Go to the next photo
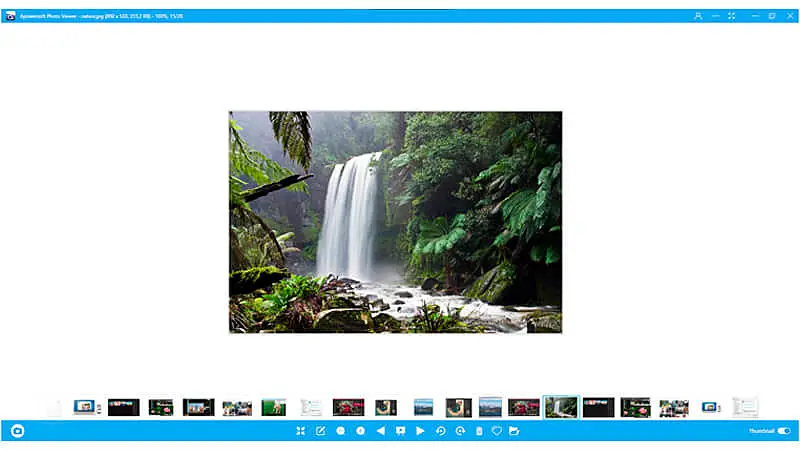 [420, 431]
